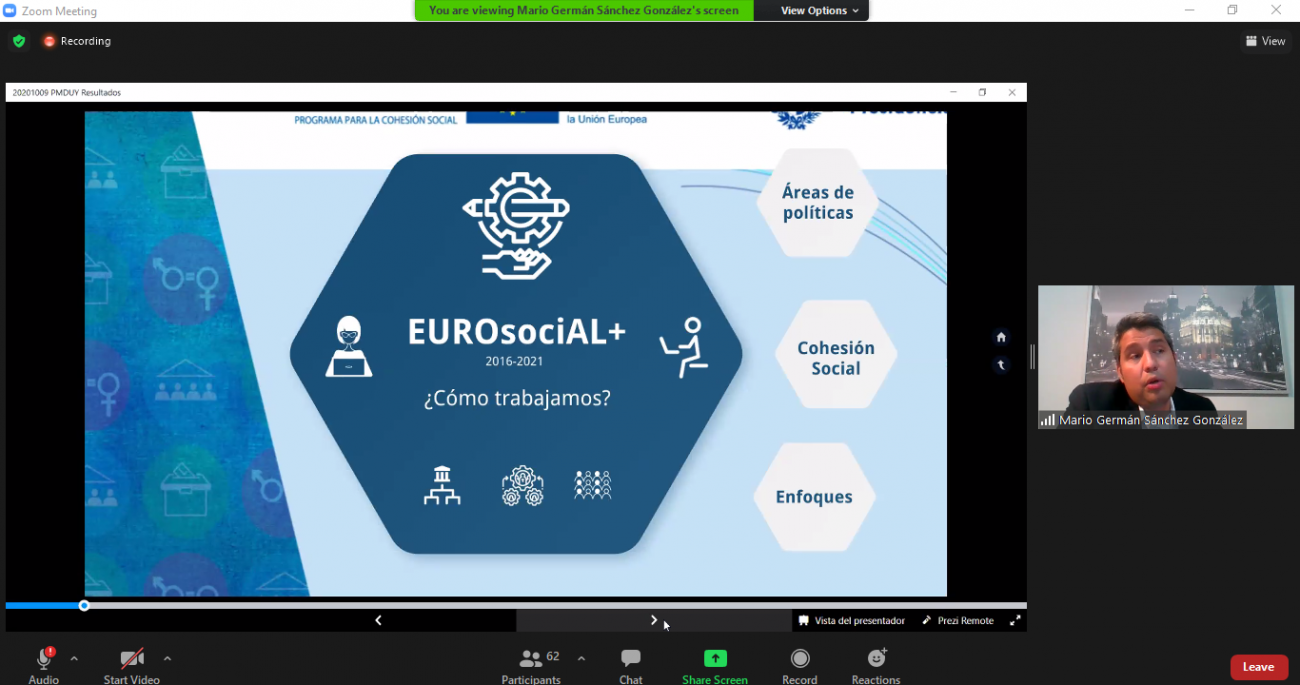Open Prezi Remote option

[958, 621]
